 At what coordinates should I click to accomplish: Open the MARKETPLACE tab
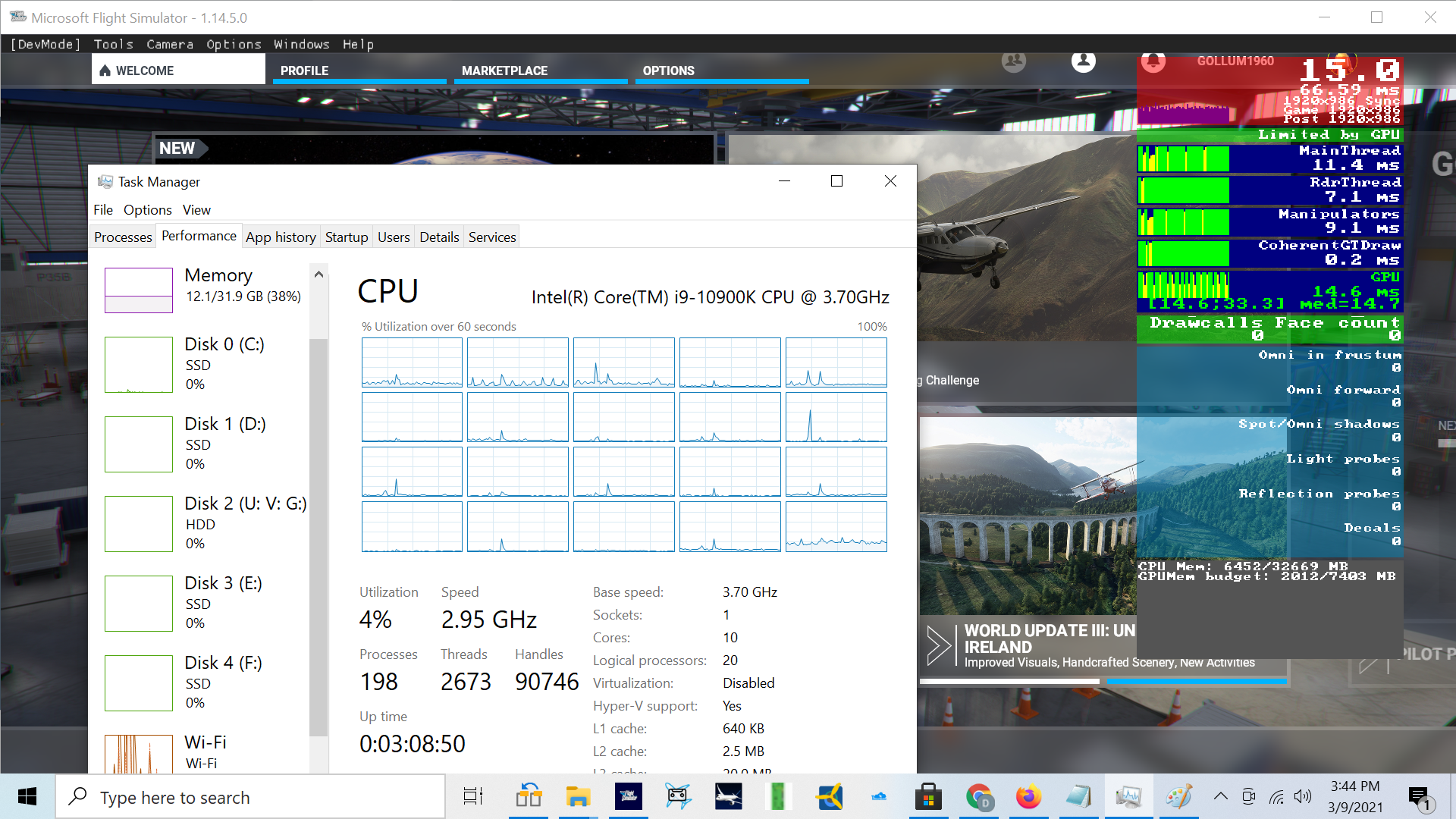click(x=541, y=71)
